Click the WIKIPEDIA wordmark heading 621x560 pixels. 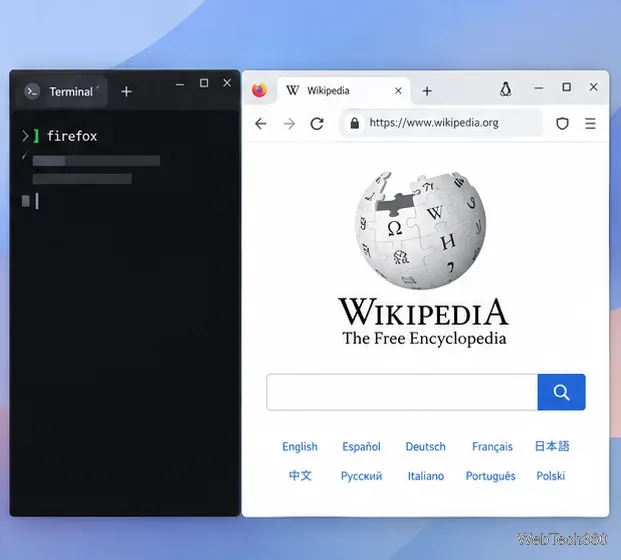pyautogui.click(x=423, y=312)
